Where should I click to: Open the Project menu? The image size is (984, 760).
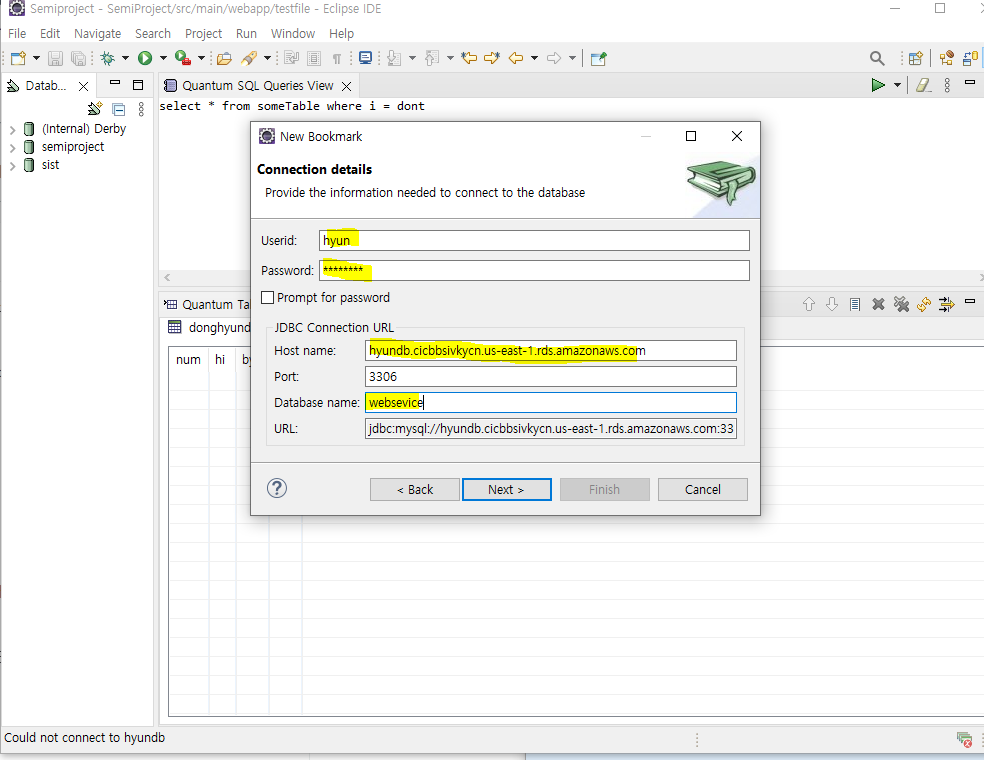click(203, 33)
